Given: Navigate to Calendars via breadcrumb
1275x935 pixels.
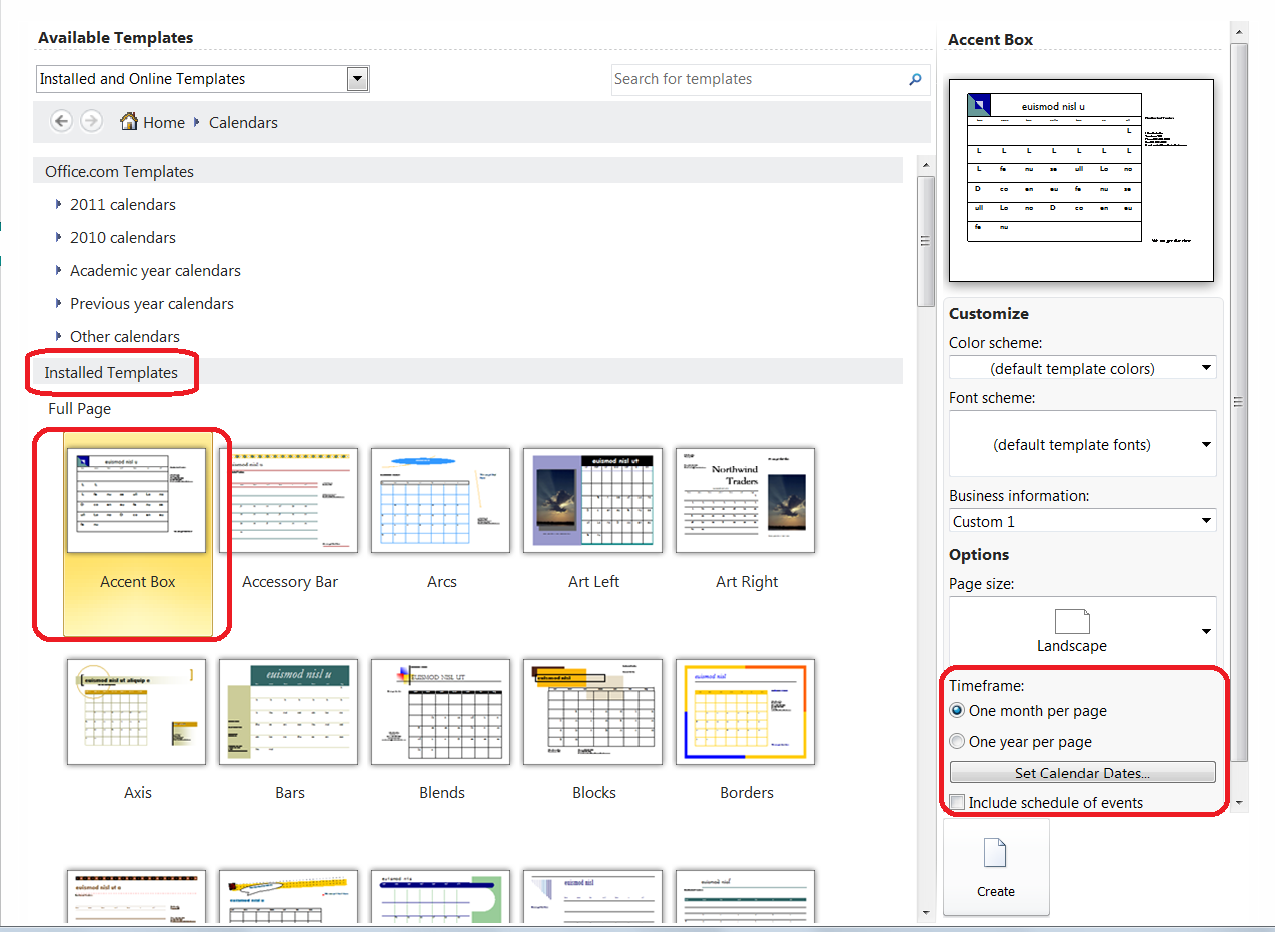Looking at the screenshot, I should point(243,121).
